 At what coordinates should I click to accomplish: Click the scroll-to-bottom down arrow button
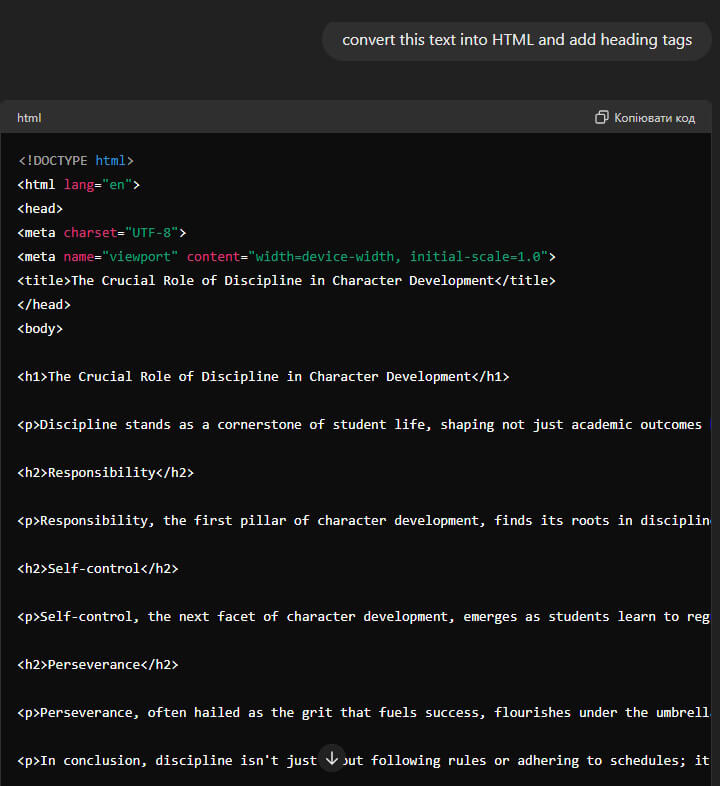332,758
